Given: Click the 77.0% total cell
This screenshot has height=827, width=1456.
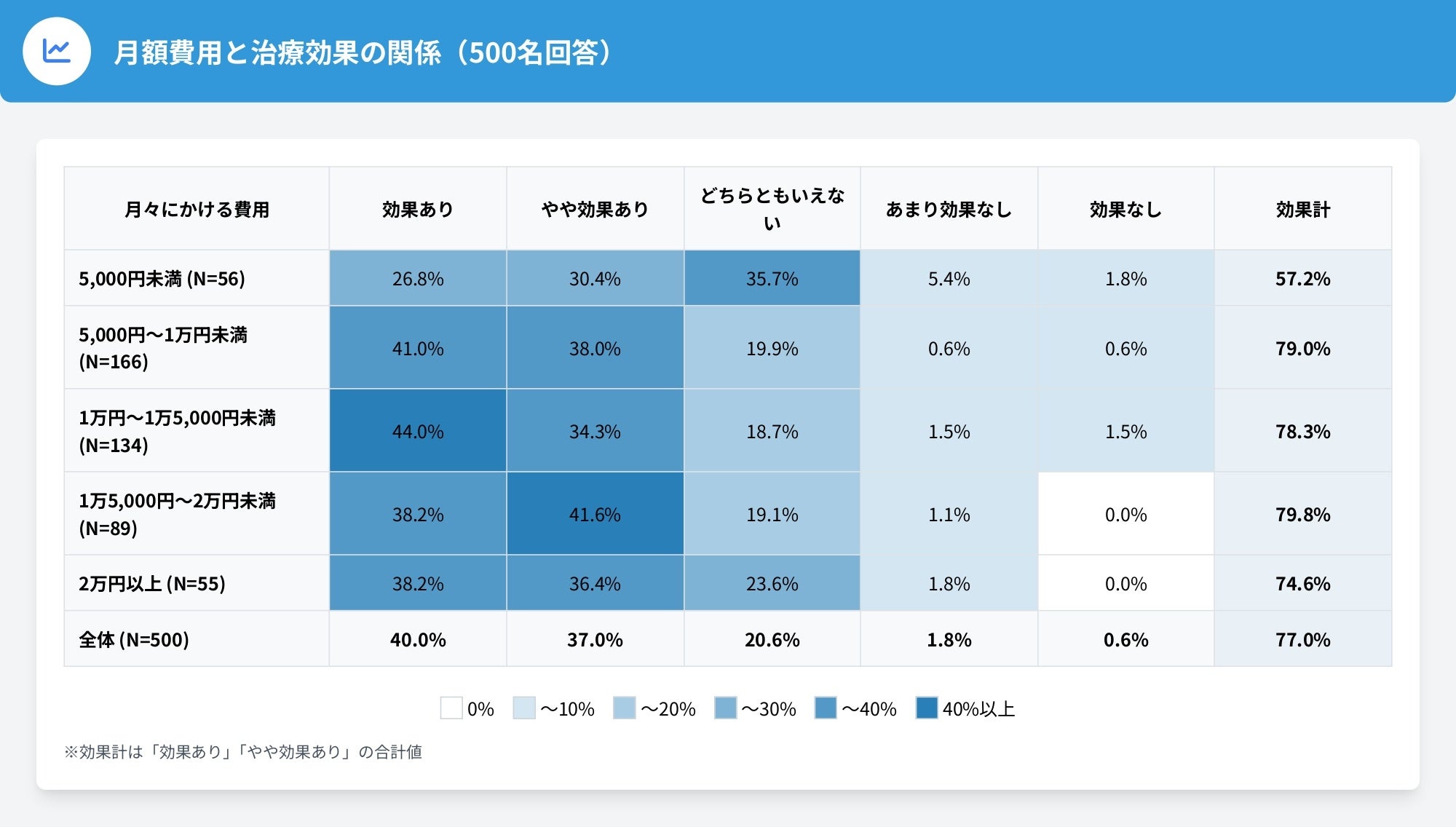Looking at the screenshot, I should coord(1303,639).
